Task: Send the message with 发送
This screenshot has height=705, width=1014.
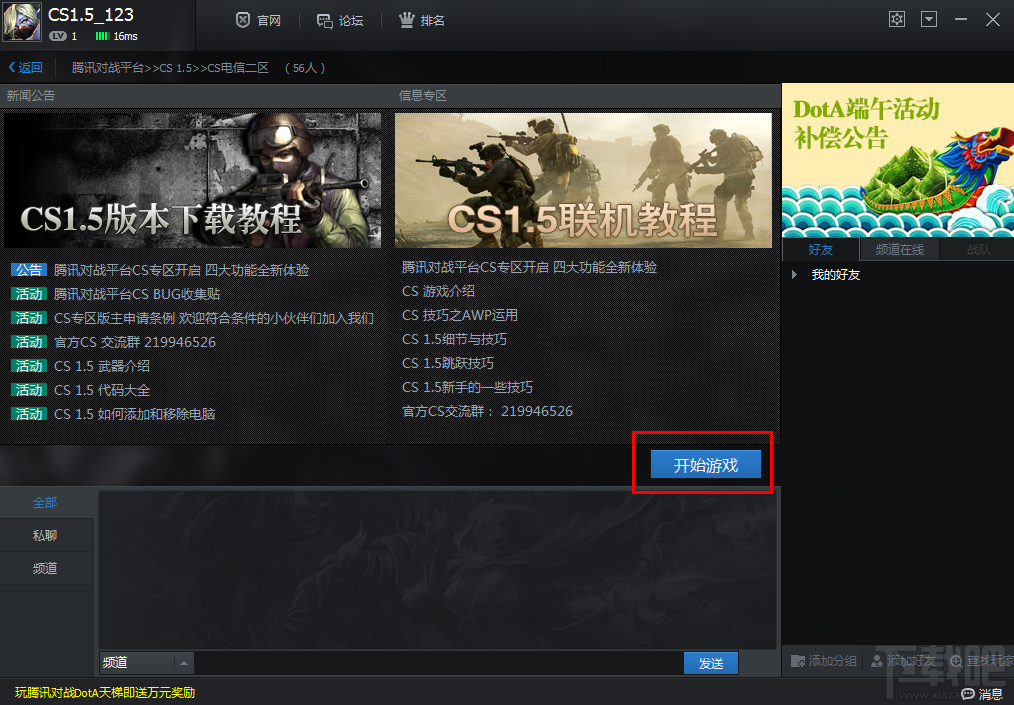Action: tap(711, 663)
